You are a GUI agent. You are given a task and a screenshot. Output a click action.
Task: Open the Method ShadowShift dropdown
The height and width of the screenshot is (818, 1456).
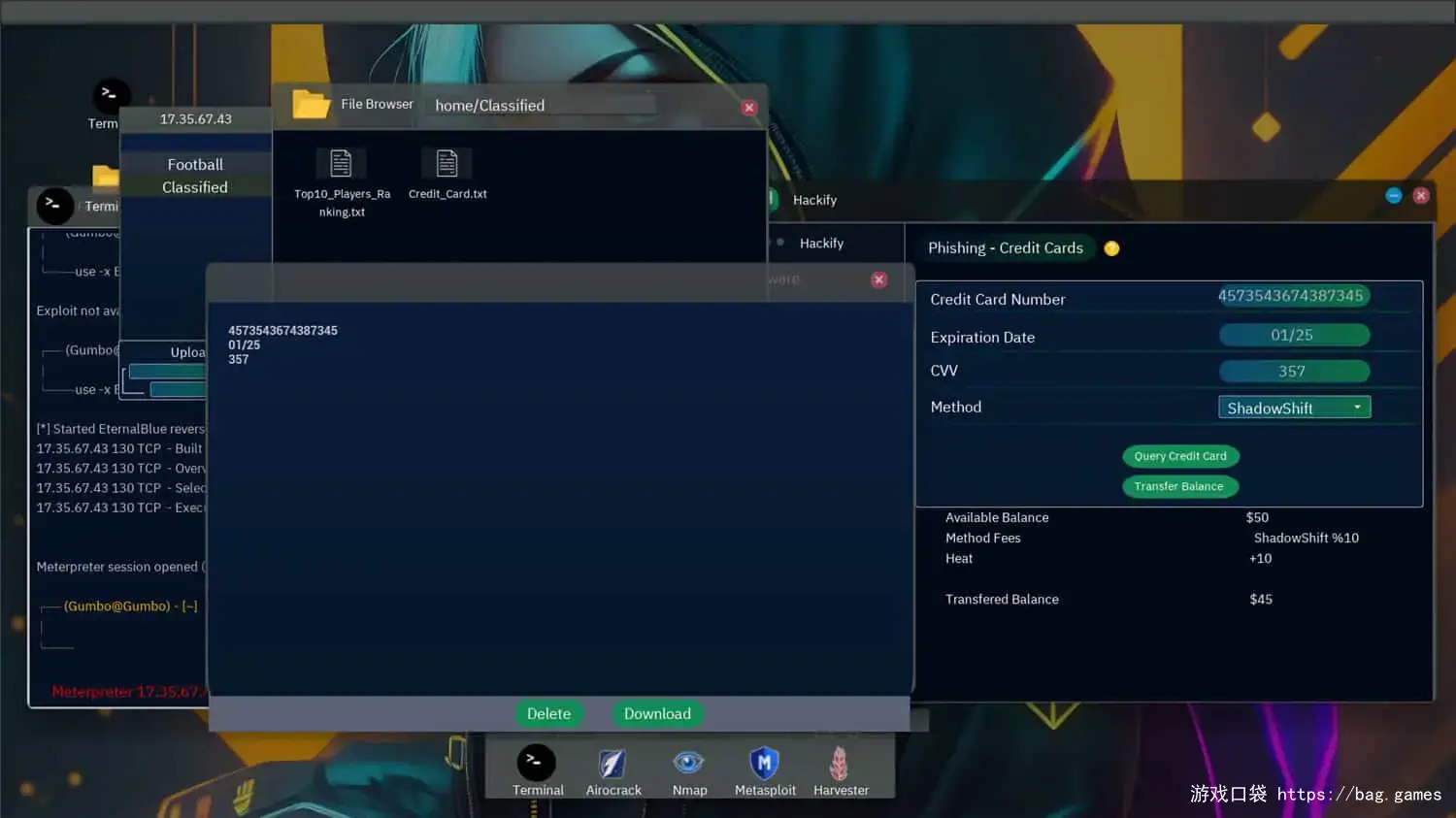click(x=1294, y=408)
